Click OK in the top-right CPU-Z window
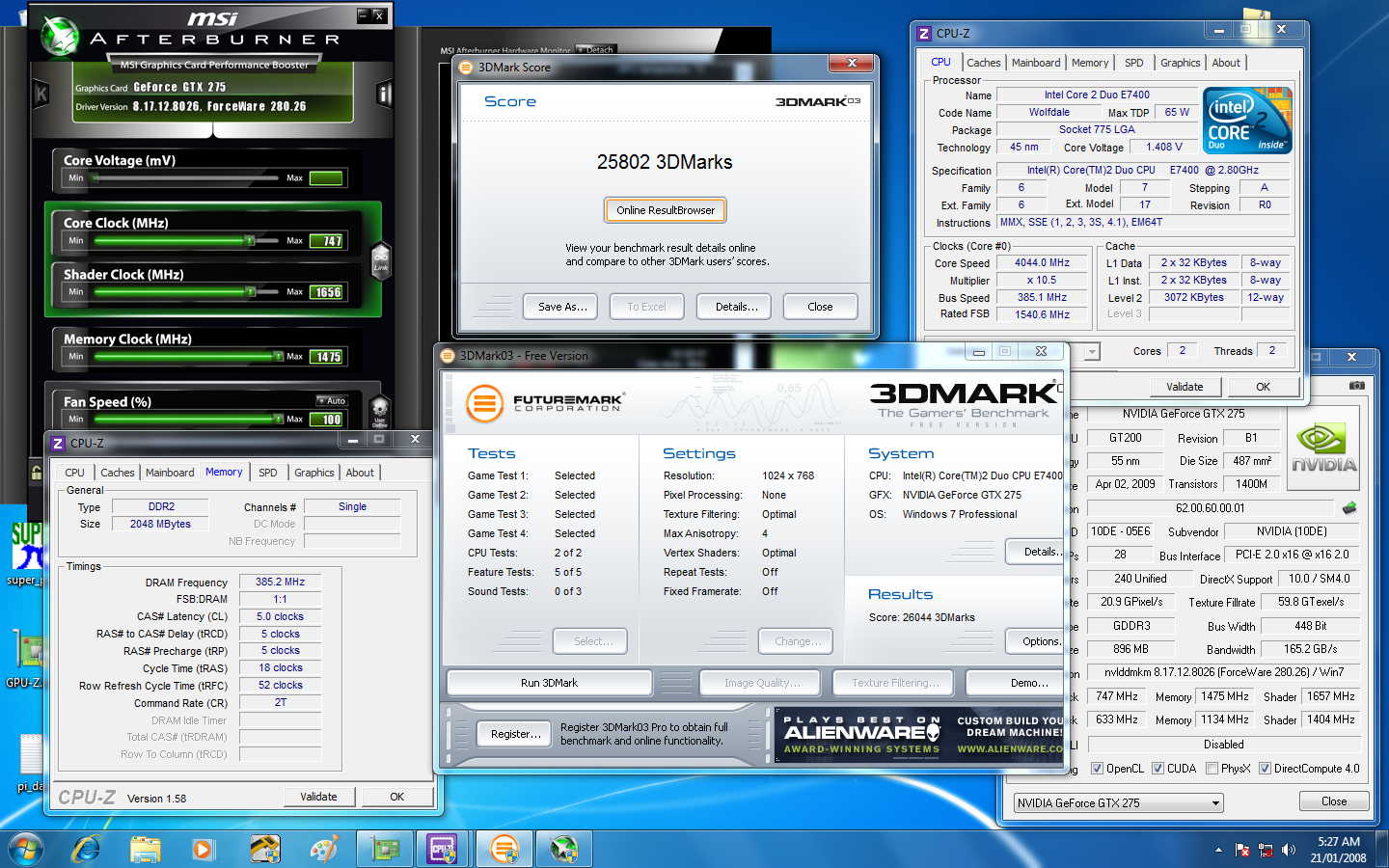1389x868 pixels. pos(1263,387)
